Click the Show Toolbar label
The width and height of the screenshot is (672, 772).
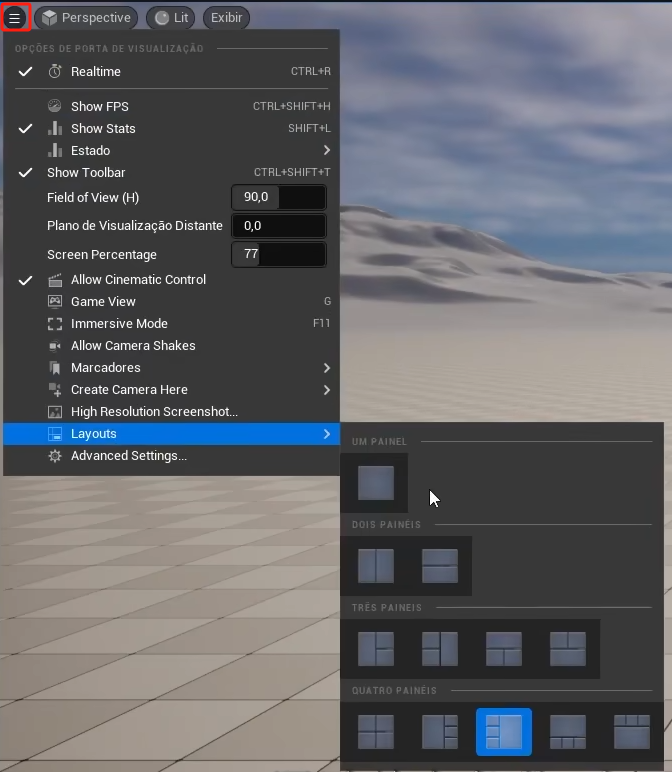point(86,173)
